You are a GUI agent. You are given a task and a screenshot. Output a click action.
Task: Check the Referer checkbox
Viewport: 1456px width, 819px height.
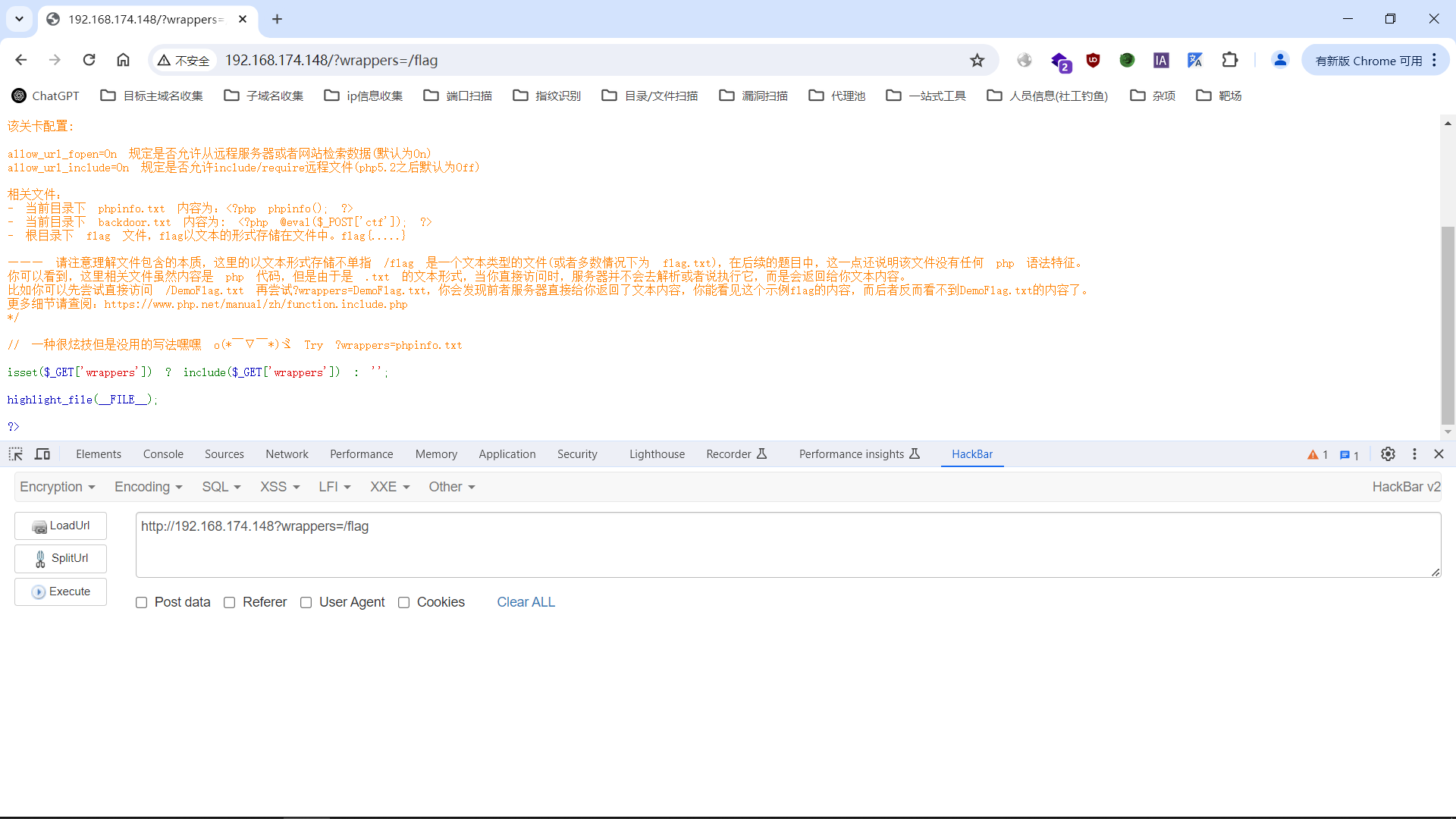pos(230,602)
